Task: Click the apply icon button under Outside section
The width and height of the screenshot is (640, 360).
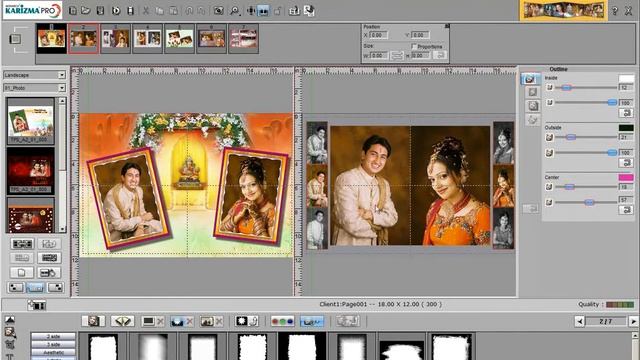Action: [x=626, y=162]
